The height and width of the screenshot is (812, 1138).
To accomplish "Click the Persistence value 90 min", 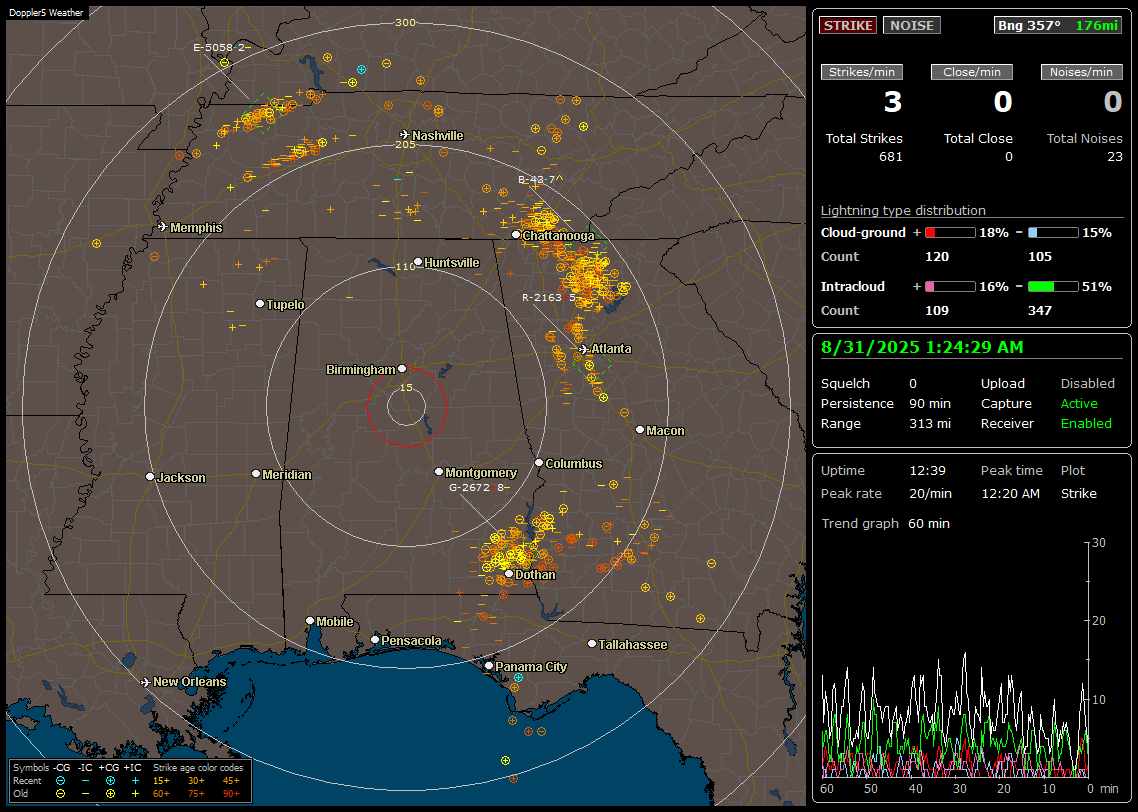I will click(x=930, y=403).
